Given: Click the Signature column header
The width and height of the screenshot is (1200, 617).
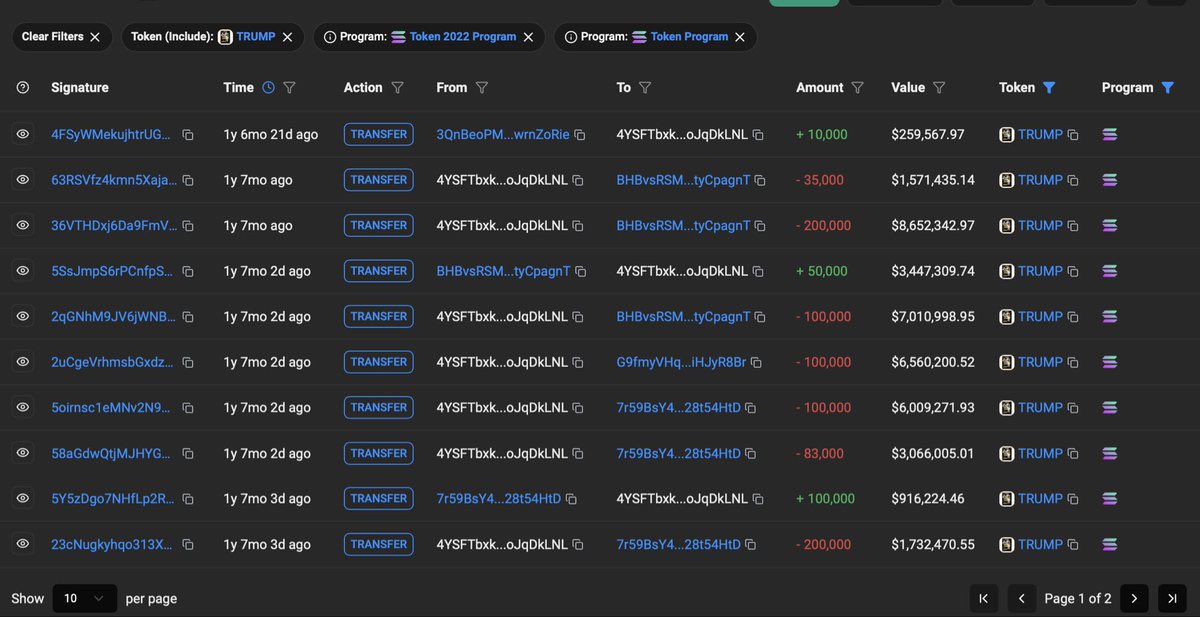Looking at the screenshot, I should click(80, 87).
